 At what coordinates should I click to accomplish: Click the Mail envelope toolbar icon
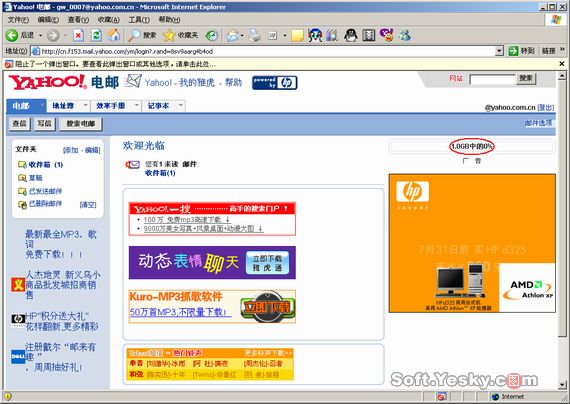pyautogui.click(x=233, y=35)
